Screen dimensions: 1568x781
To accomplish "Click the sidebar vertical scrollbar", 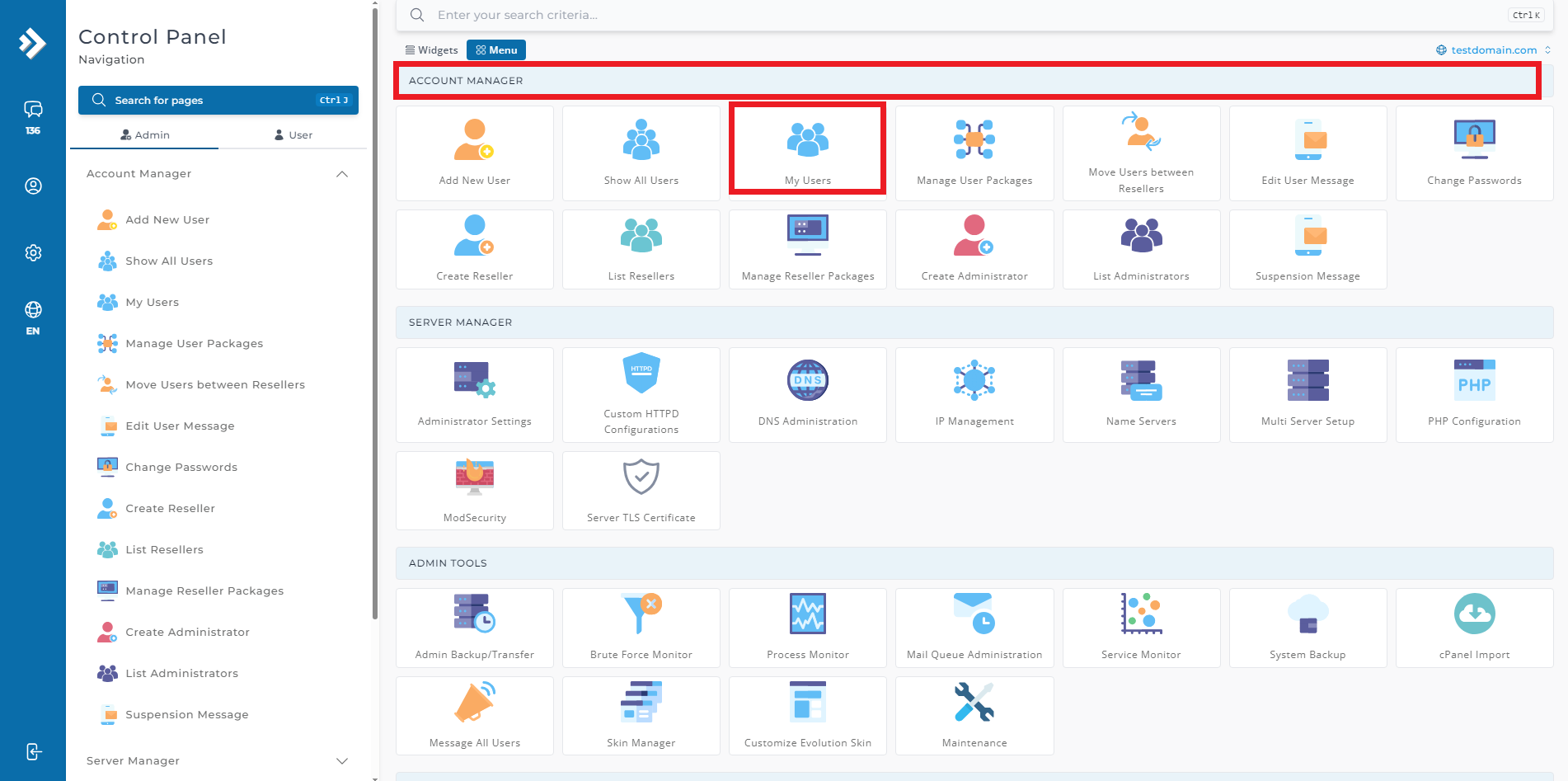I will (375, 313).
